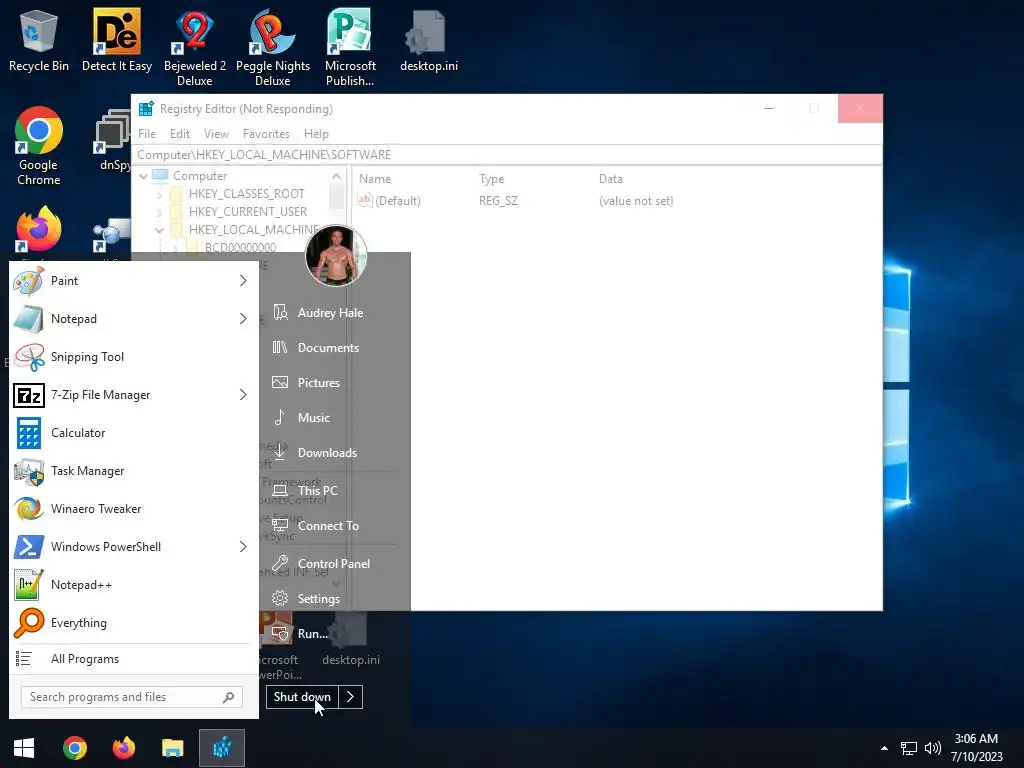This screenshot has width=1024, height=768.
Task: Open the Music folder link
Action: (313, 418)
